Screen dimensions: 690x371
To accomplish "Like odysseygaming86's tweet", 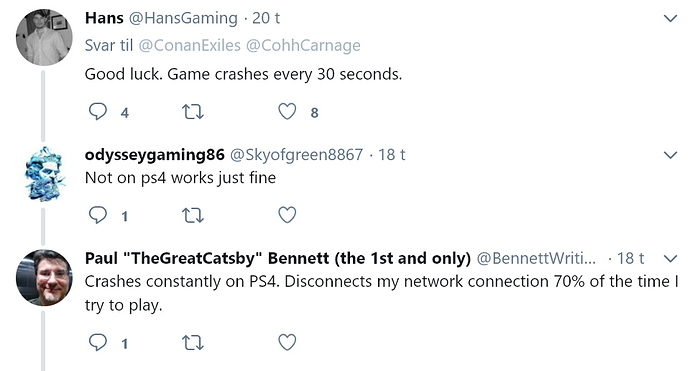I will click(287, 215).
